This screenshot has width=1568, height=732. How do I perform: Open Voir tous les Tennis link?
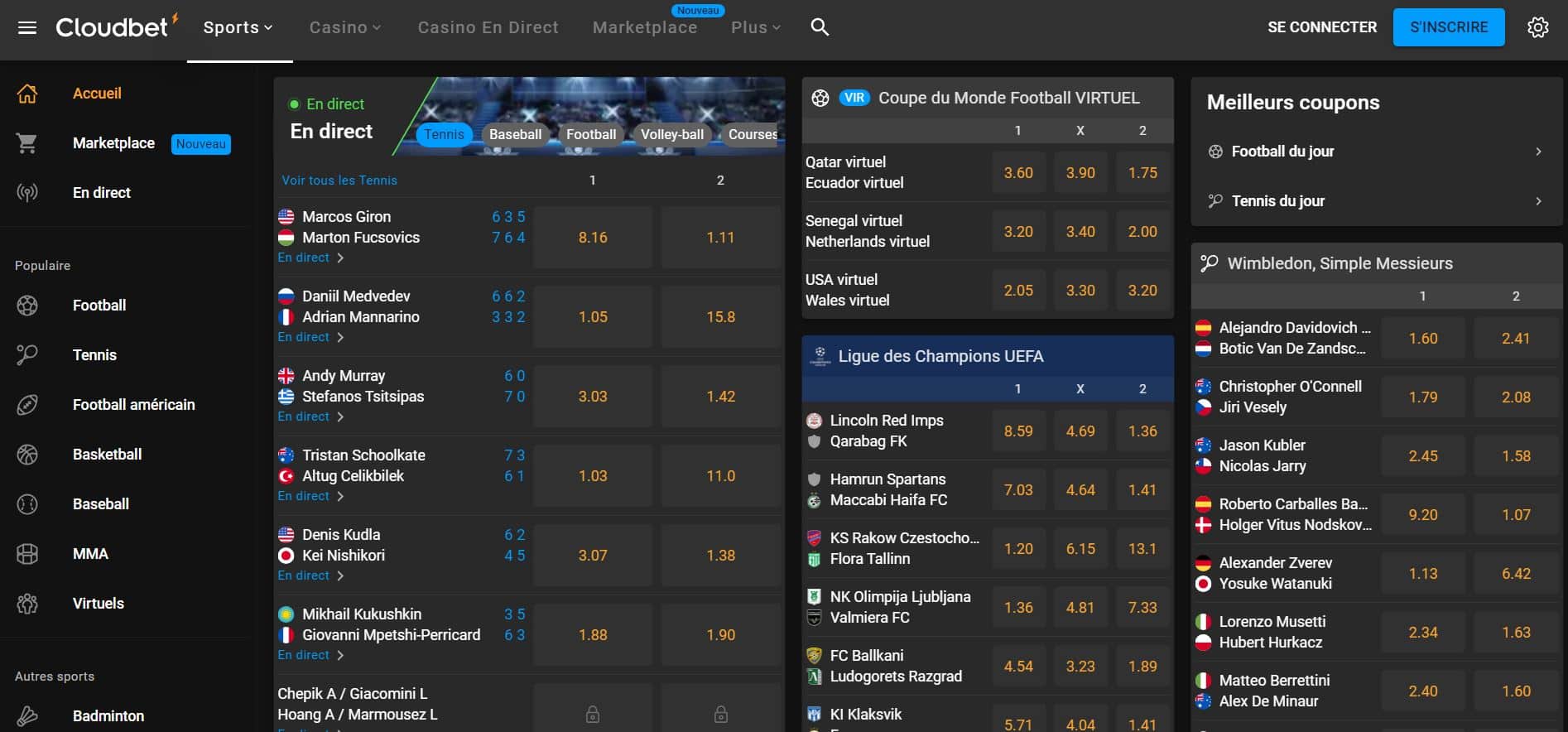point(339,180)
